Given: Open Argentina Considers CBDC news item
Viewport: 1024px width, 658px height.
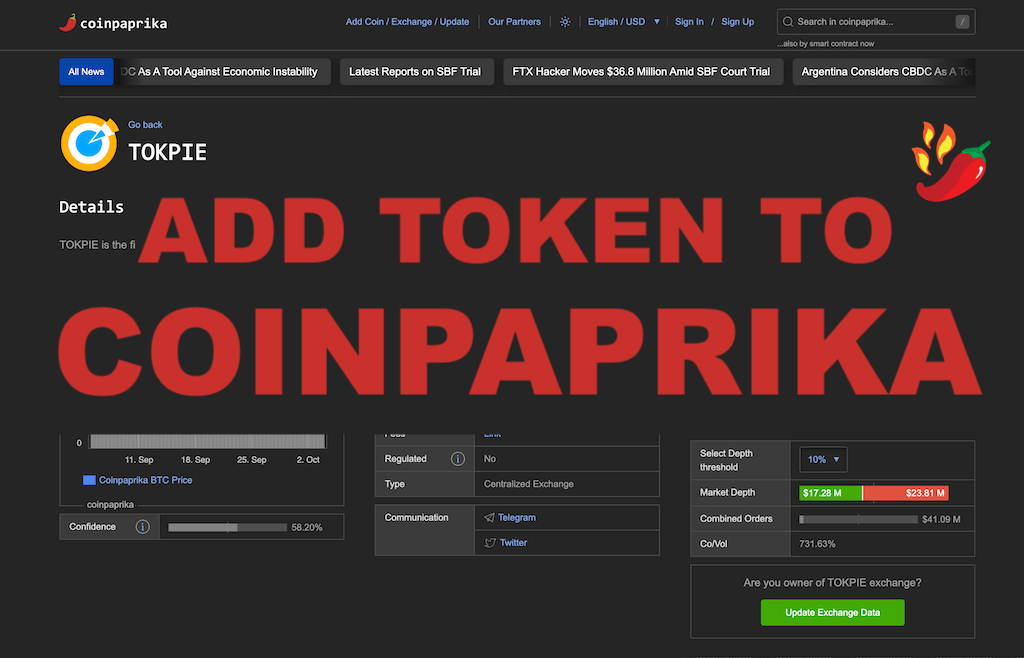Looking at the screenshot, I should 884,72.
